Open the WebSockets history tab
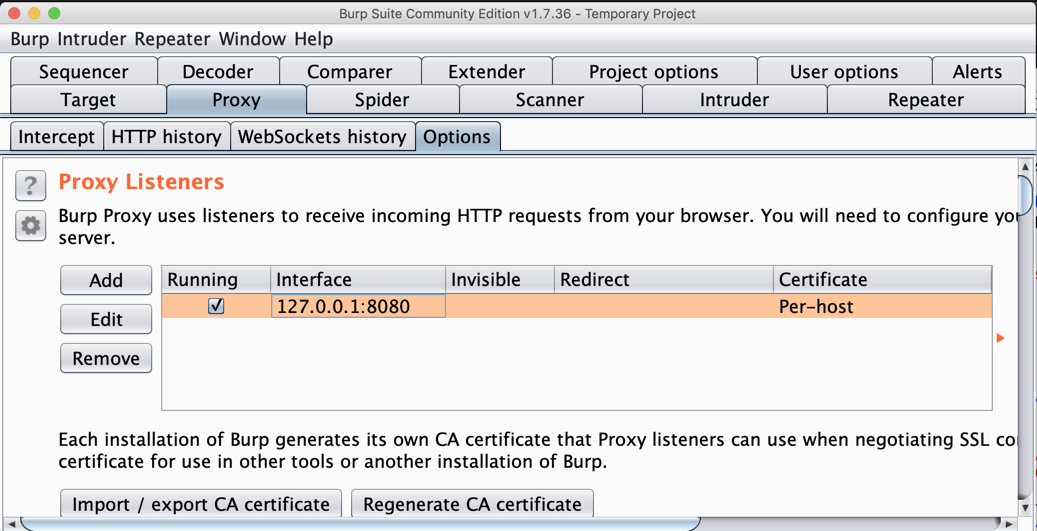This screenshot has height=531, width=1037. tap(322, 137)
